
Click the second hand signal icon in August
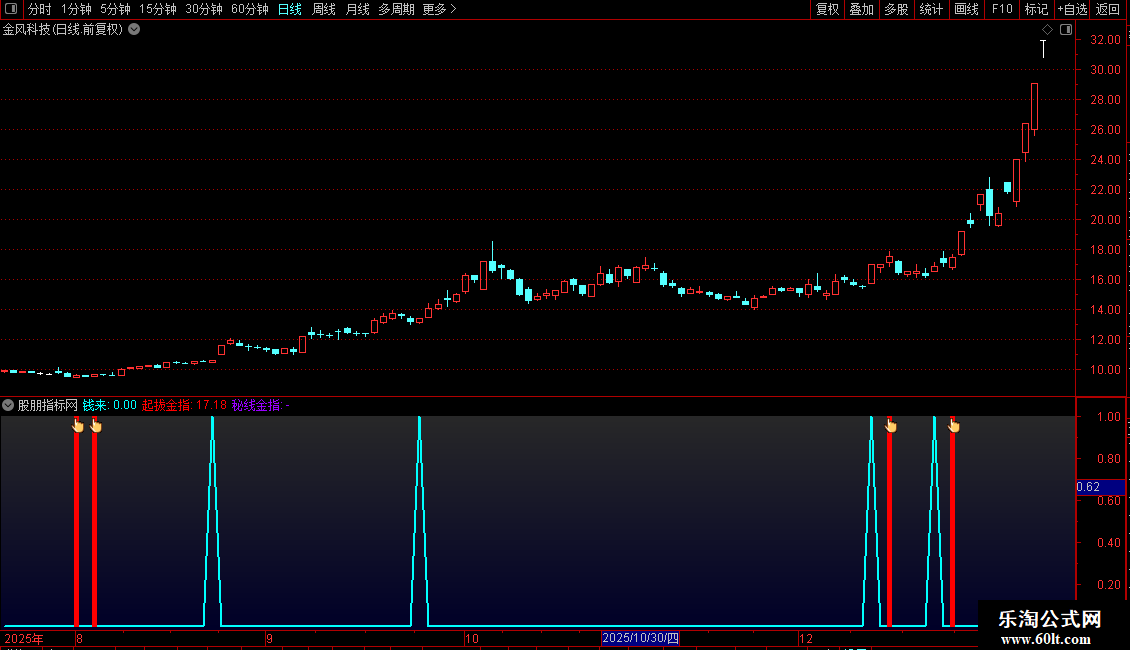[x=96, y=426]
